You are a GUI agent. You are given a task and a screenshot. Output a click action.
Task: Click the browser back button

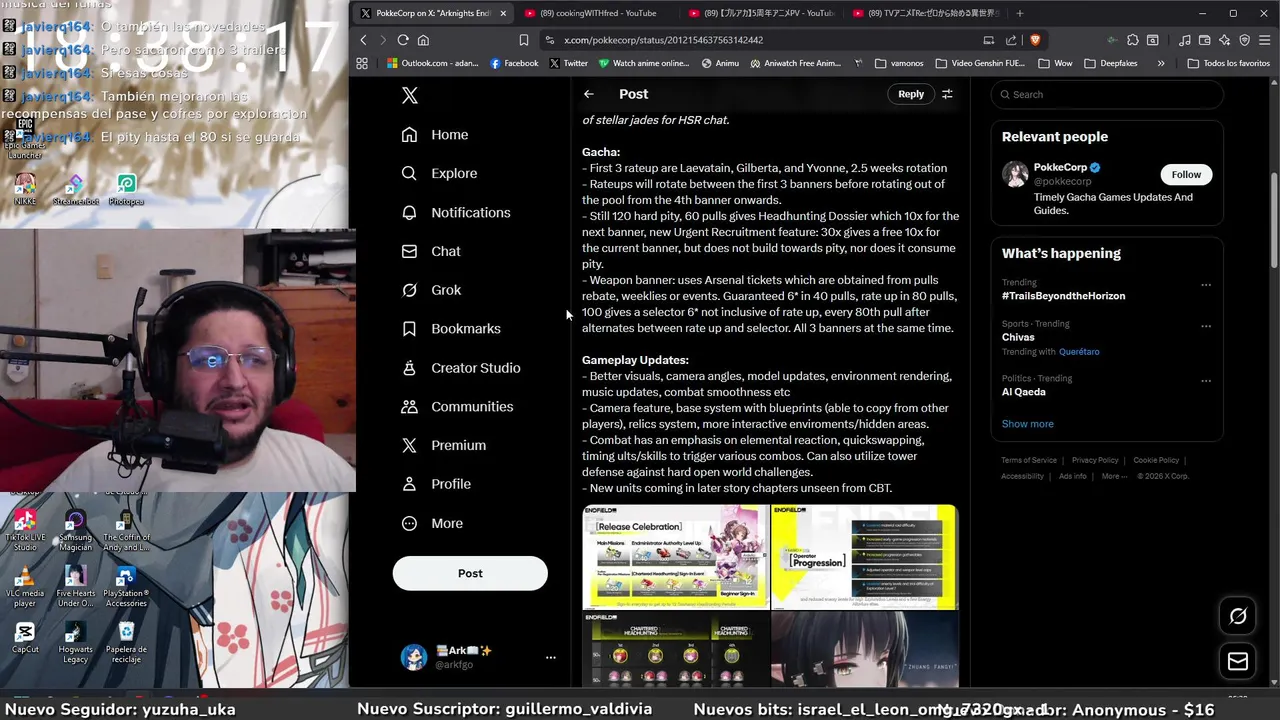363,40
